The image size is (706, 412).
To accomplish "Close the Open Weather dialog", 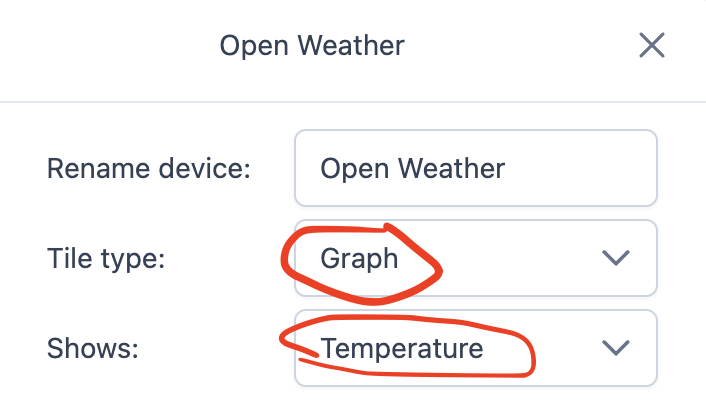I will point(652,45).
